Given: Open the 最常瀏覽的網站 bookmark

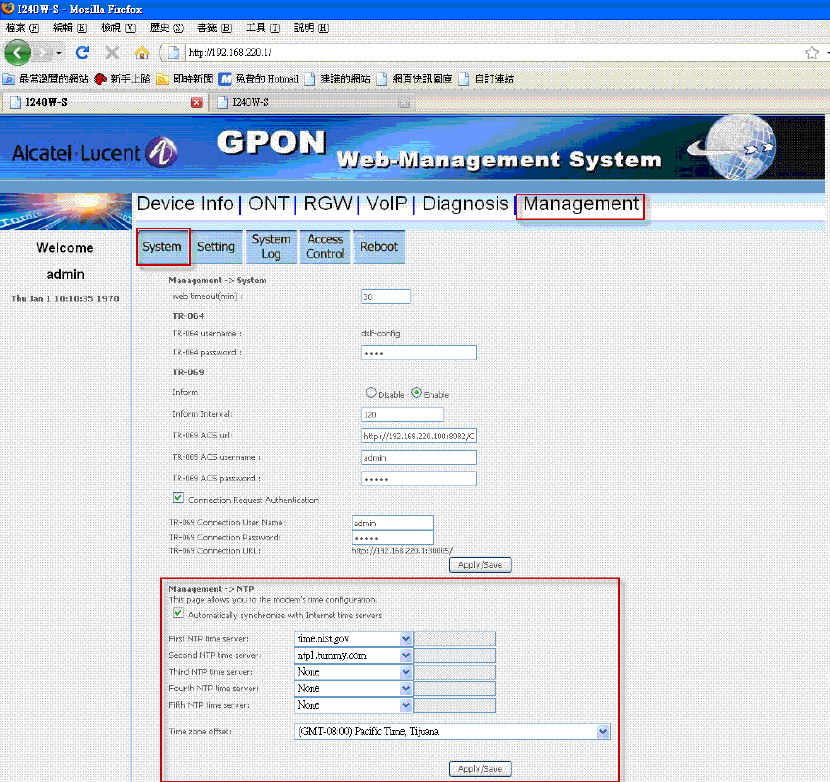Looking at the screenshot, I should [46, 79].
